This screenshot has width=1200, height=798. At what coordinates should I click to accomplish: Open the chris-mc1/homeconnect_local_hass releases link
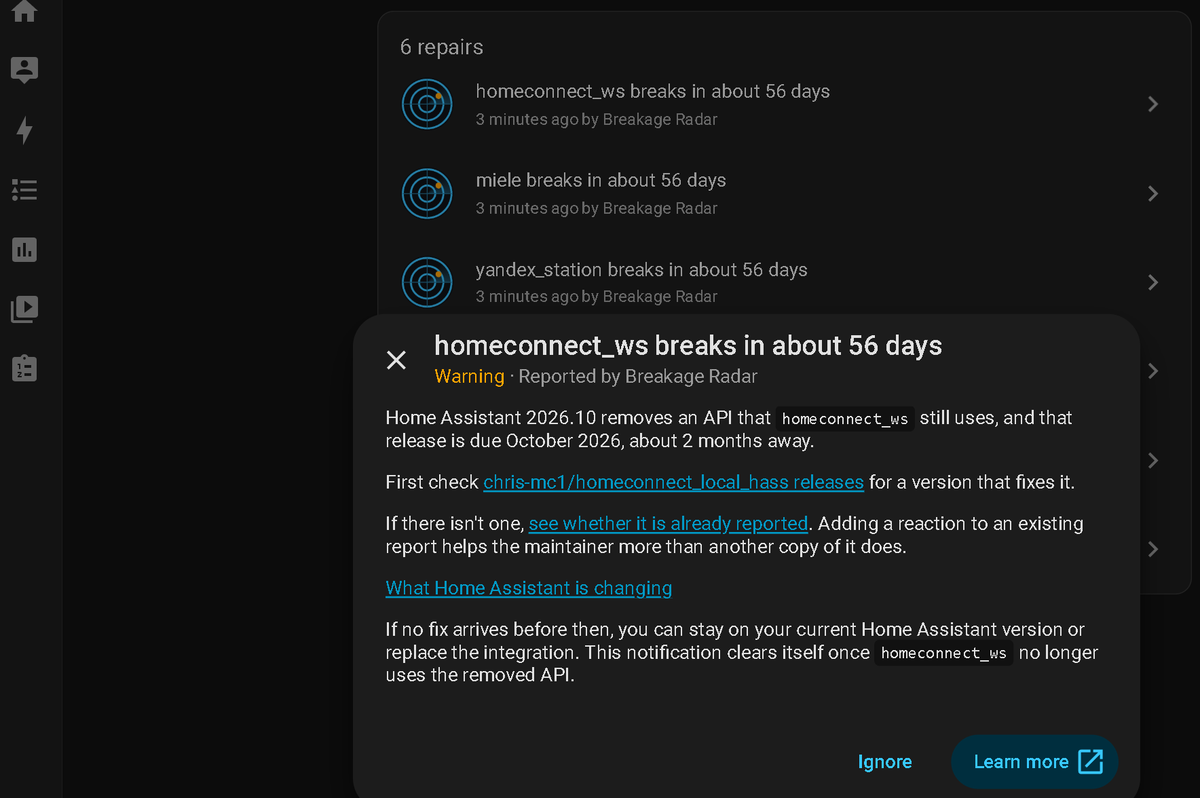pos(673,482)
